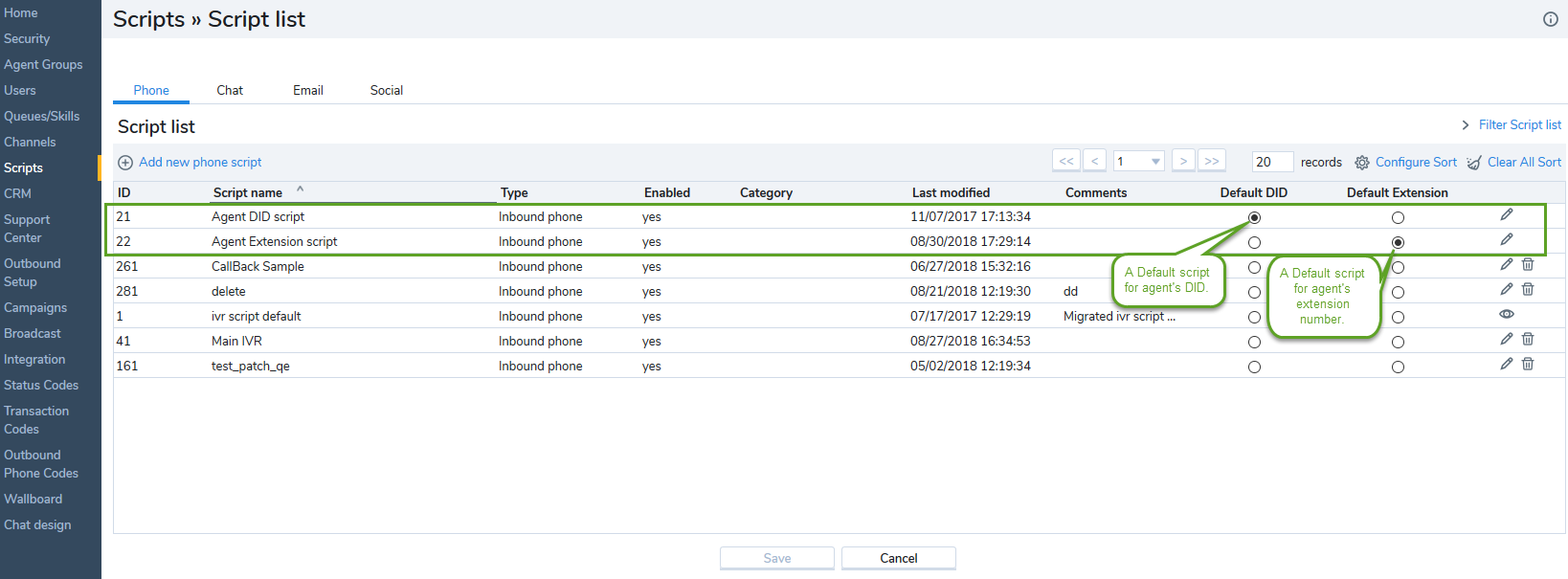Select Default Extension for Agent Extension script
Image resolution: width=1568 pixels, height=579 pixels.
[1398, 243]
